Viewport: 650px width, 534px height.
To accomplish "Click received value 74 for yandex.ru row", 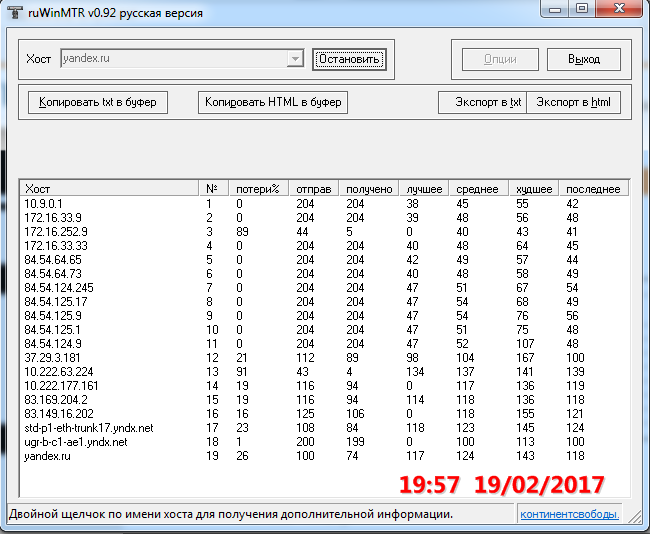I will click(352, 456).
